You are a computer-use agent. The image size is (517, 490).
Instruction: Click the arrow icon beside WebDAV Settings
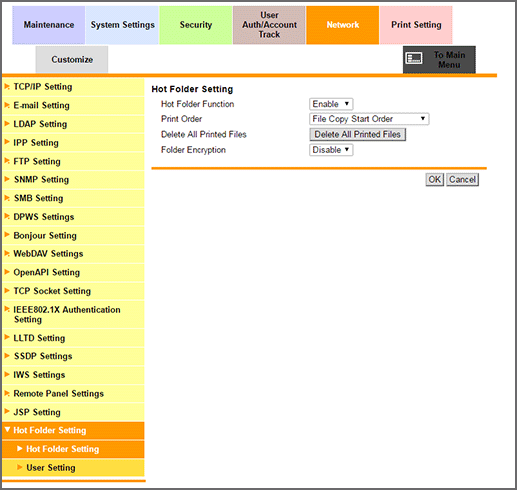point(7,254)
